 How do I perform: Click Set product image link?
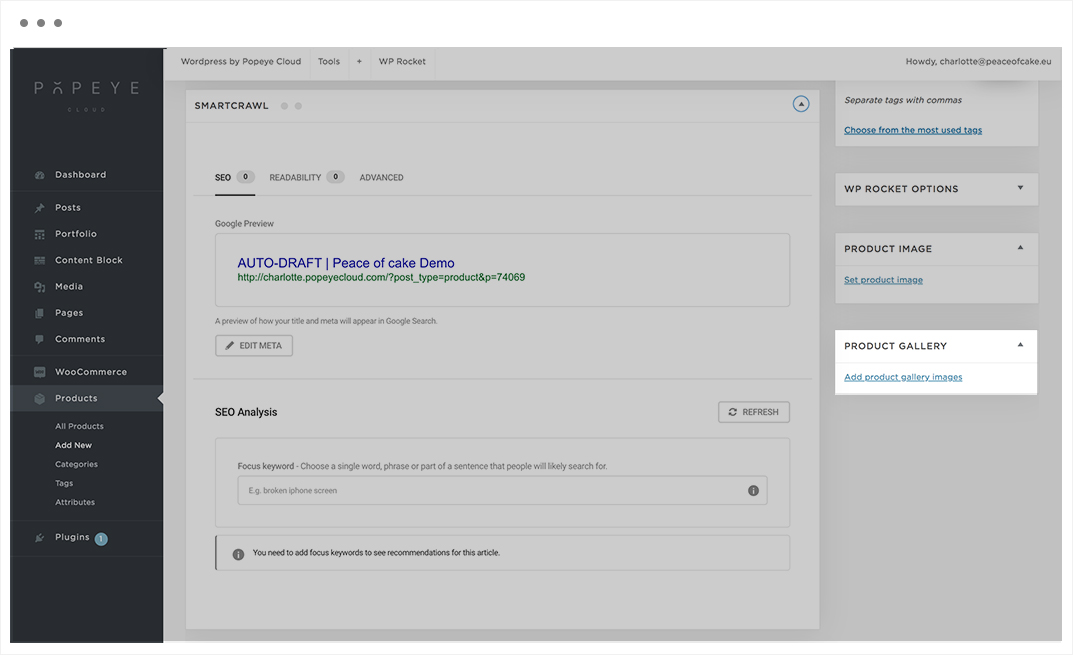coord(883,280)
